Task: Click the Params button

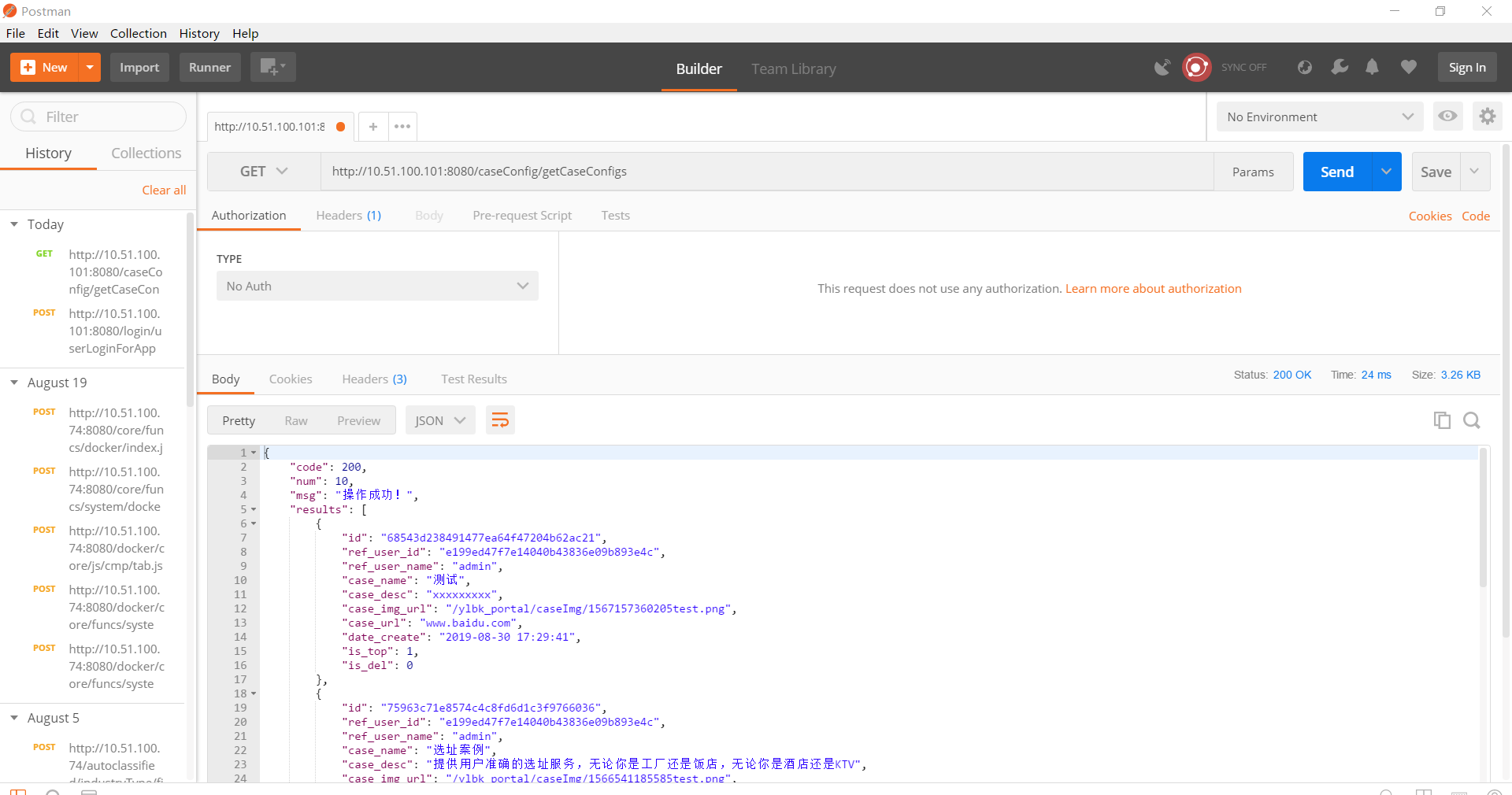Action: [1253, 172]
